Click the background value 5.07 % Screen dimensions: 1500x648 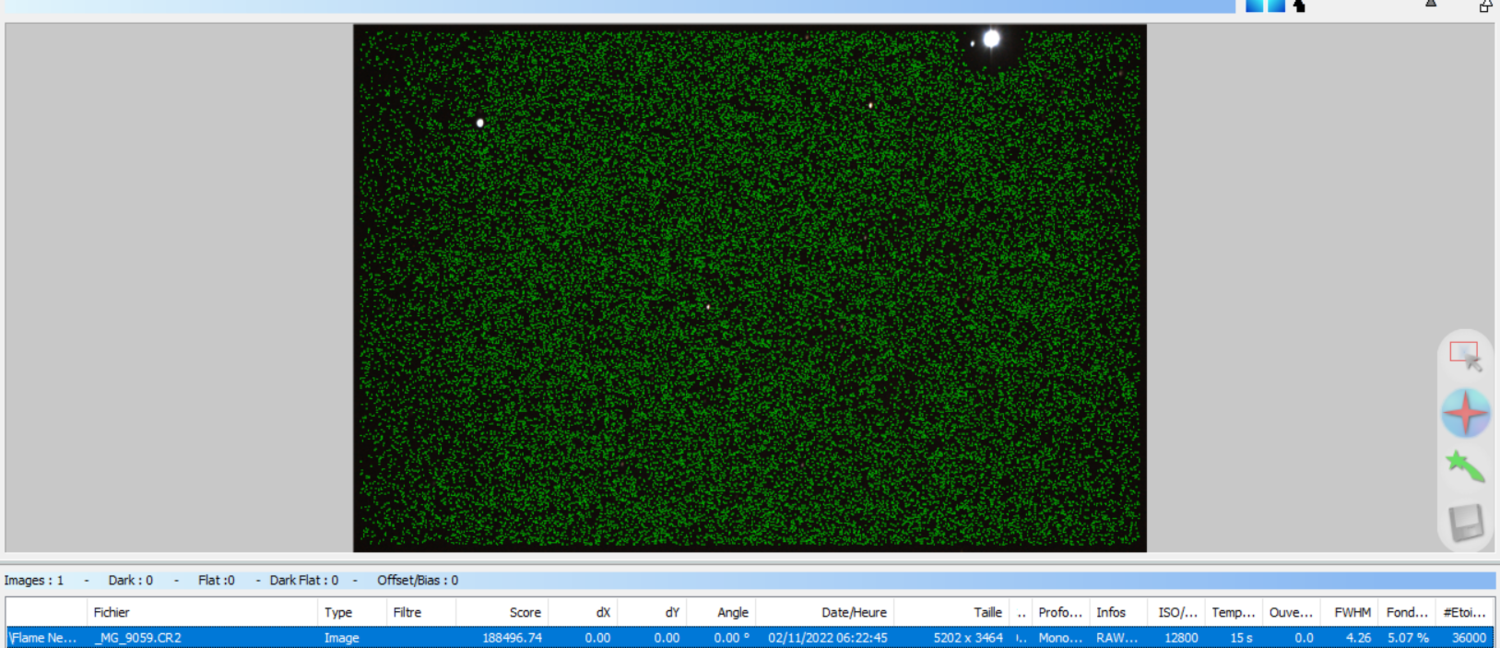pyautogui.click(x=1406, y=637)
